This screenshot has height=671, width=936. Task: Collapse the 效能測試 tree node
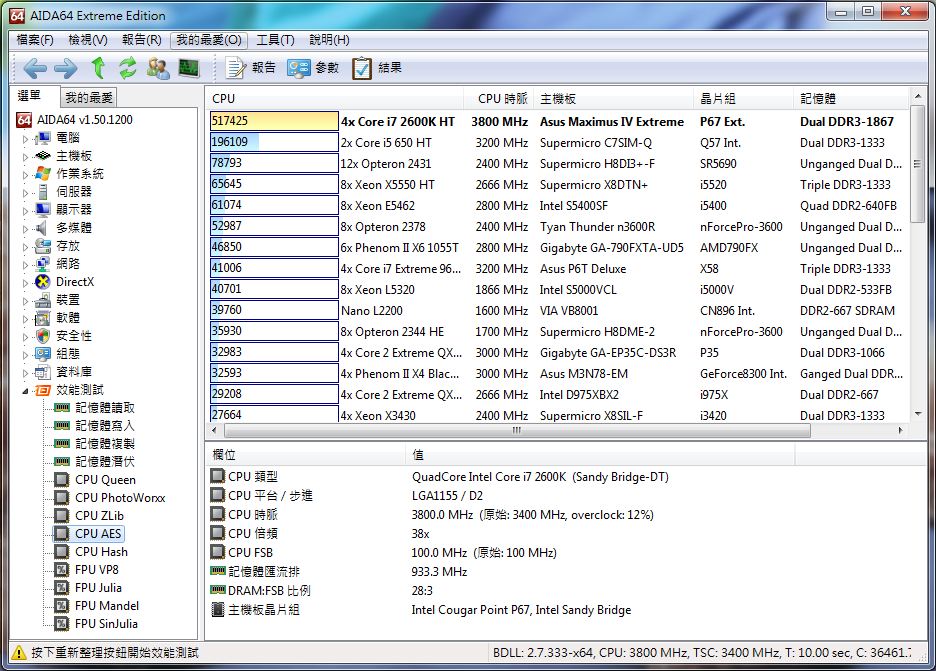pyautogui.click(x=25, y=391)
